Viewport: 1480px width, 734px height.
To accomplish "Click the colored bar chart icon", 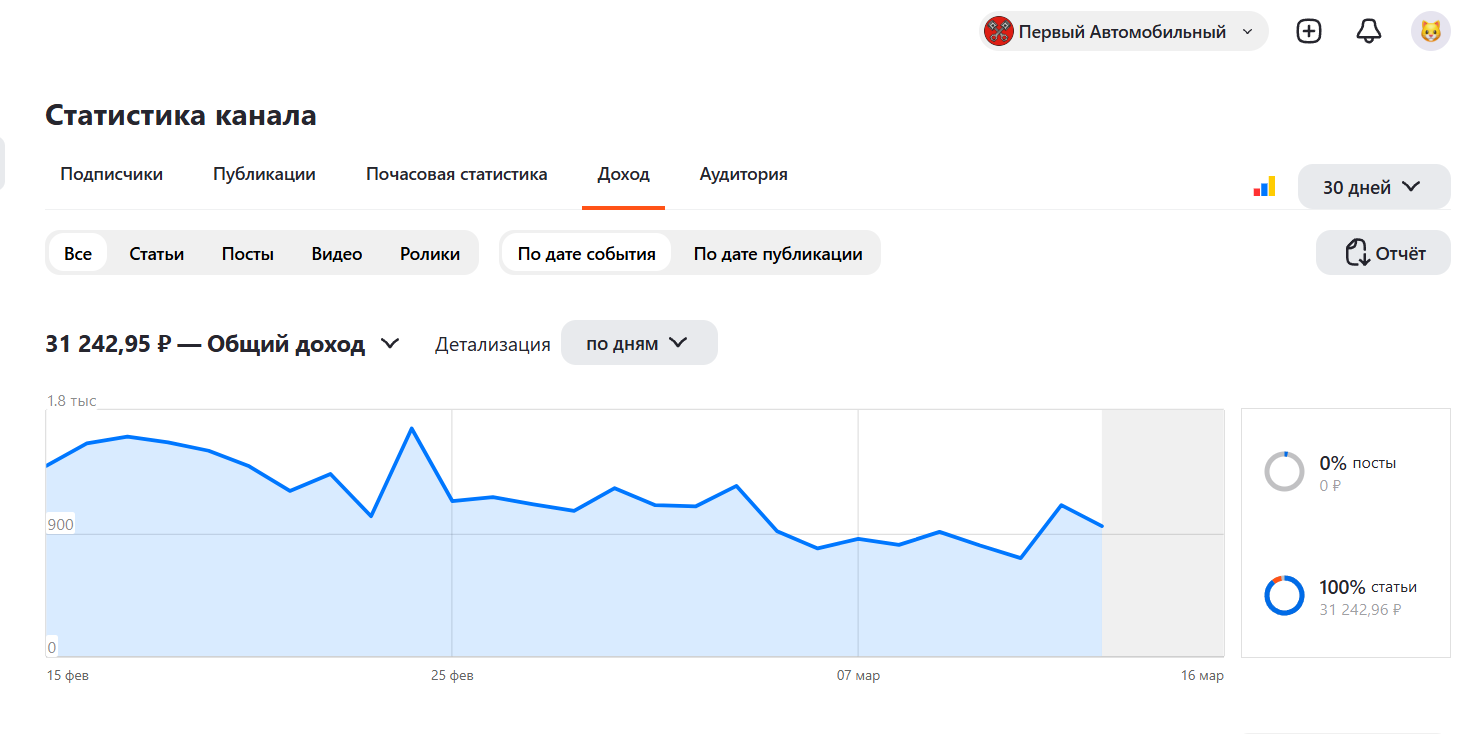I will click(1265, 187).
